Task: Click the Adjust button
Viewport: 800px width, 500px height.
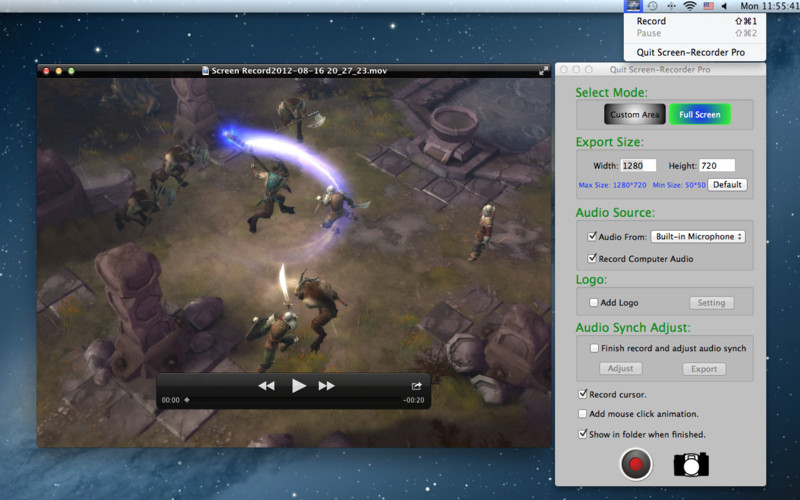Action: coord(620,368)
